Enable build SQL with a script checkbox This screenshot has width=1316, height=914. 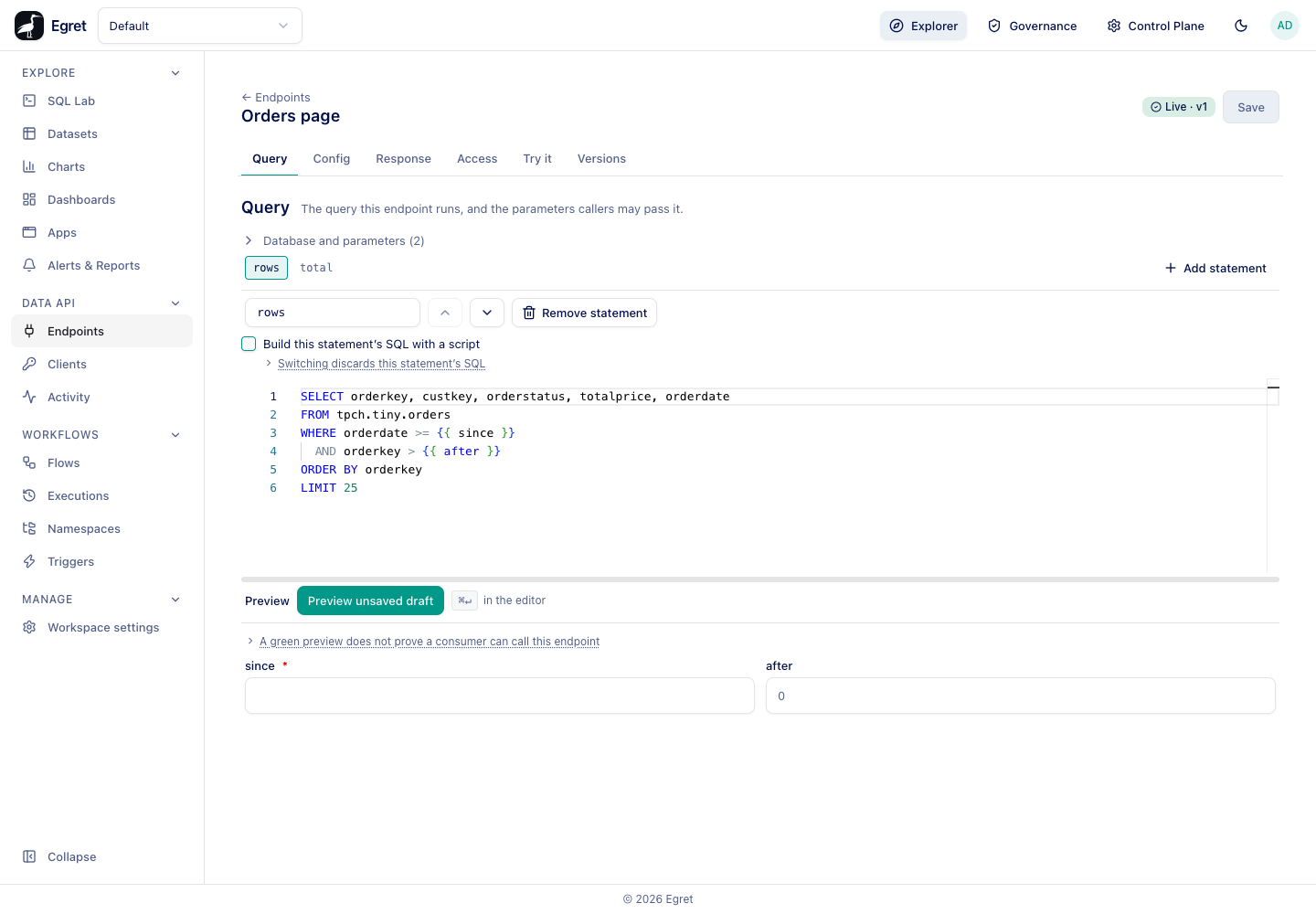coord(249,344)
